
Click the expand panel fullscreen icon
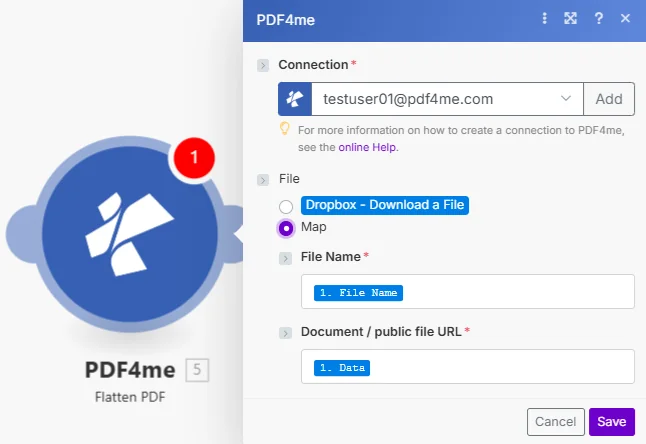click(570, 18)
